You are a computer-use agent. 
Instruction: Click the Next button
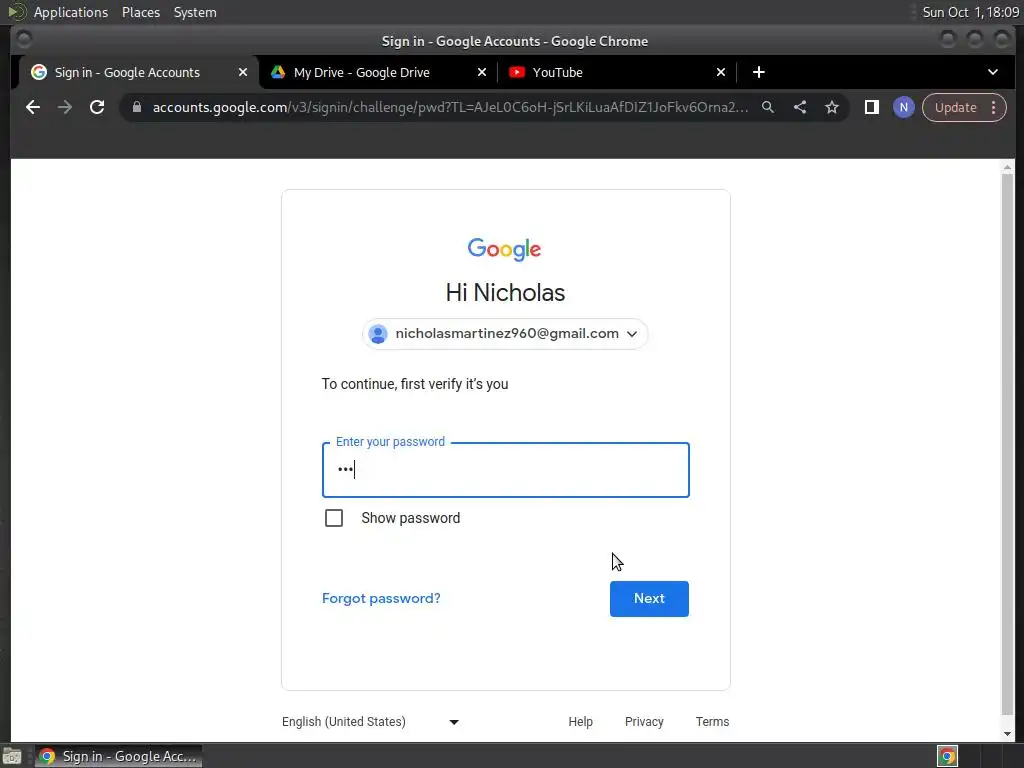pyautogui.click(x=649, y=599)
